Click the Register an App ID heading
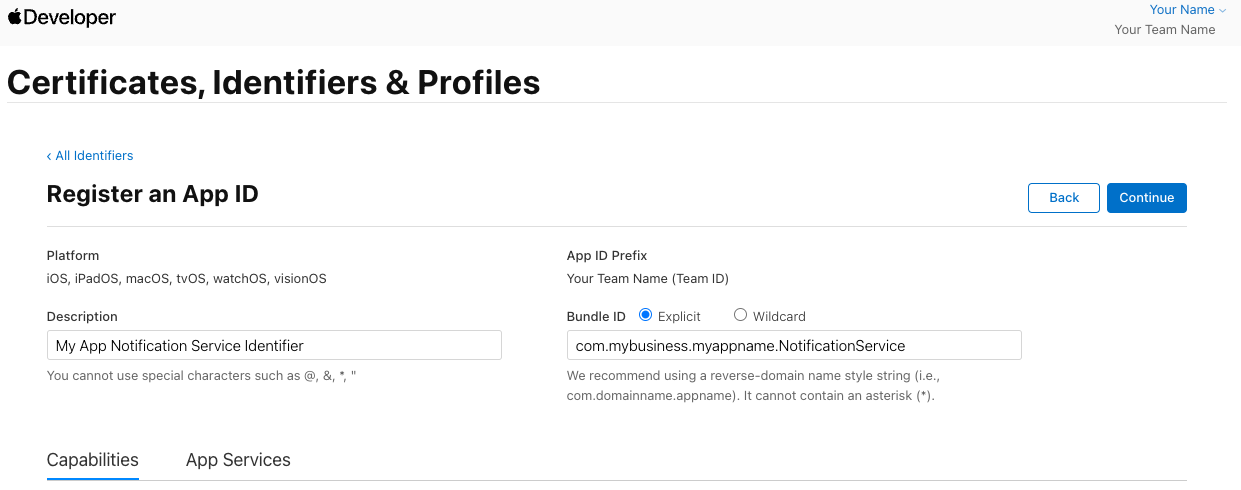Screen dimensions: 1241x490 click(x=152, y=194)
